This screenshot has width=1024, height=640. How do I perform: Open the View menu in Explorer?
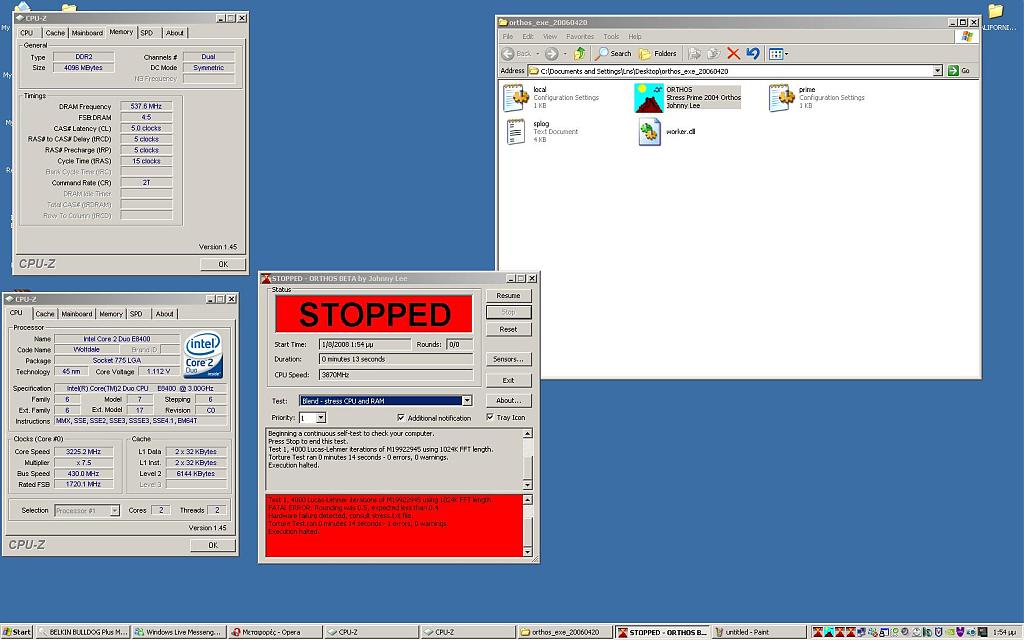550,37
